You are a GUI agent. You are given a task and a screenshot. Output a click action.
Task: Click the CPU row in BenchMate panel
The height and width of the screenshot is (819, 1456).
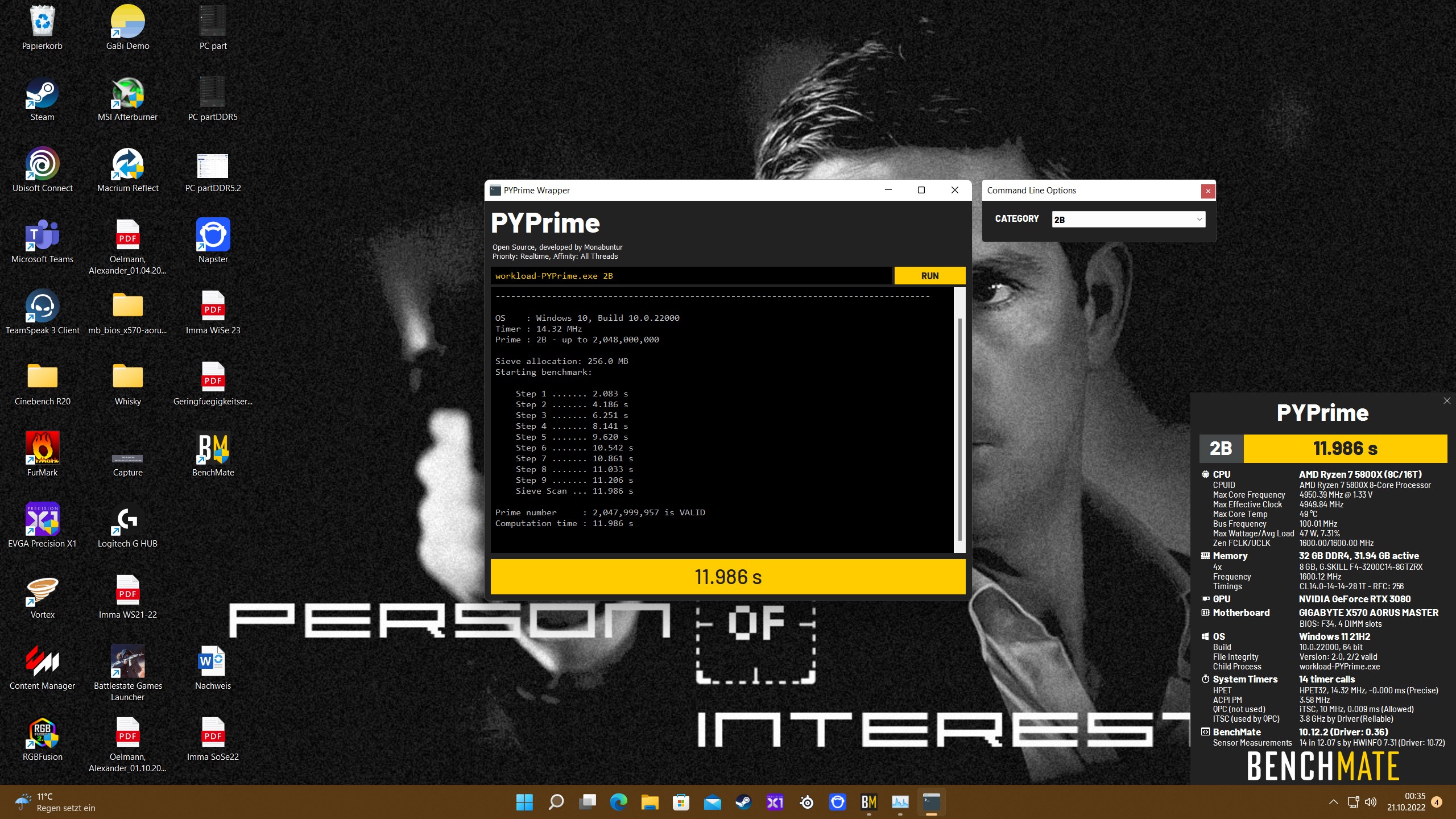(x=1322, y=474)
